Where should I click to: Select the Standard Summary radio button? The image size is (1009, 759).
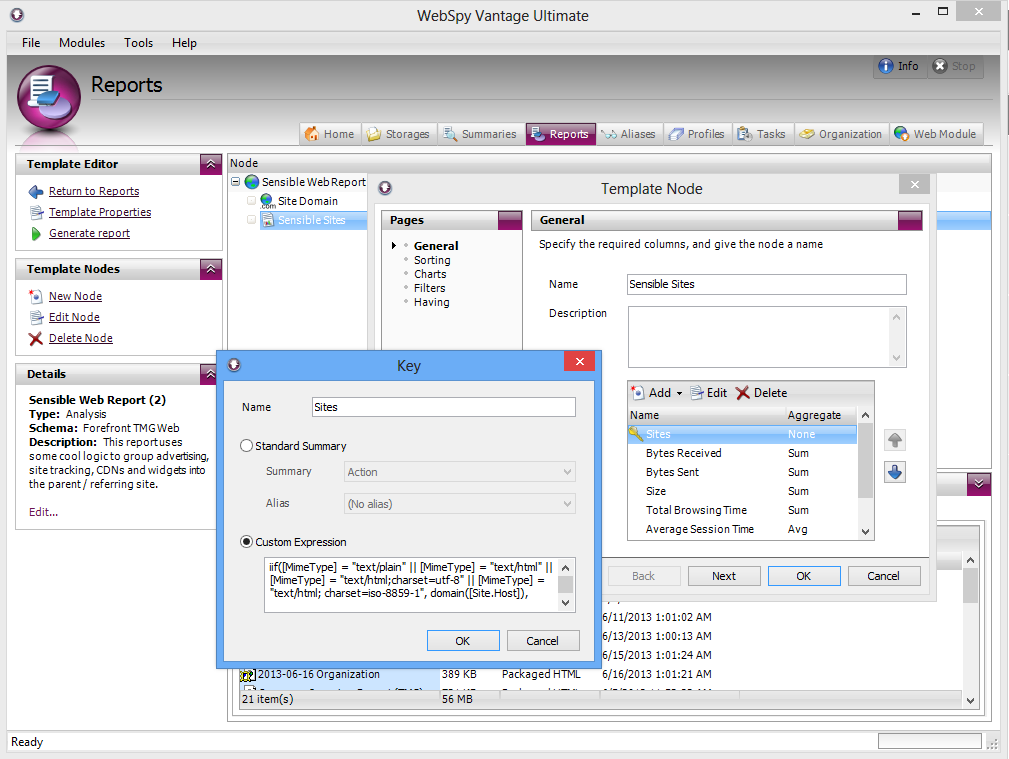coord(246,445)
